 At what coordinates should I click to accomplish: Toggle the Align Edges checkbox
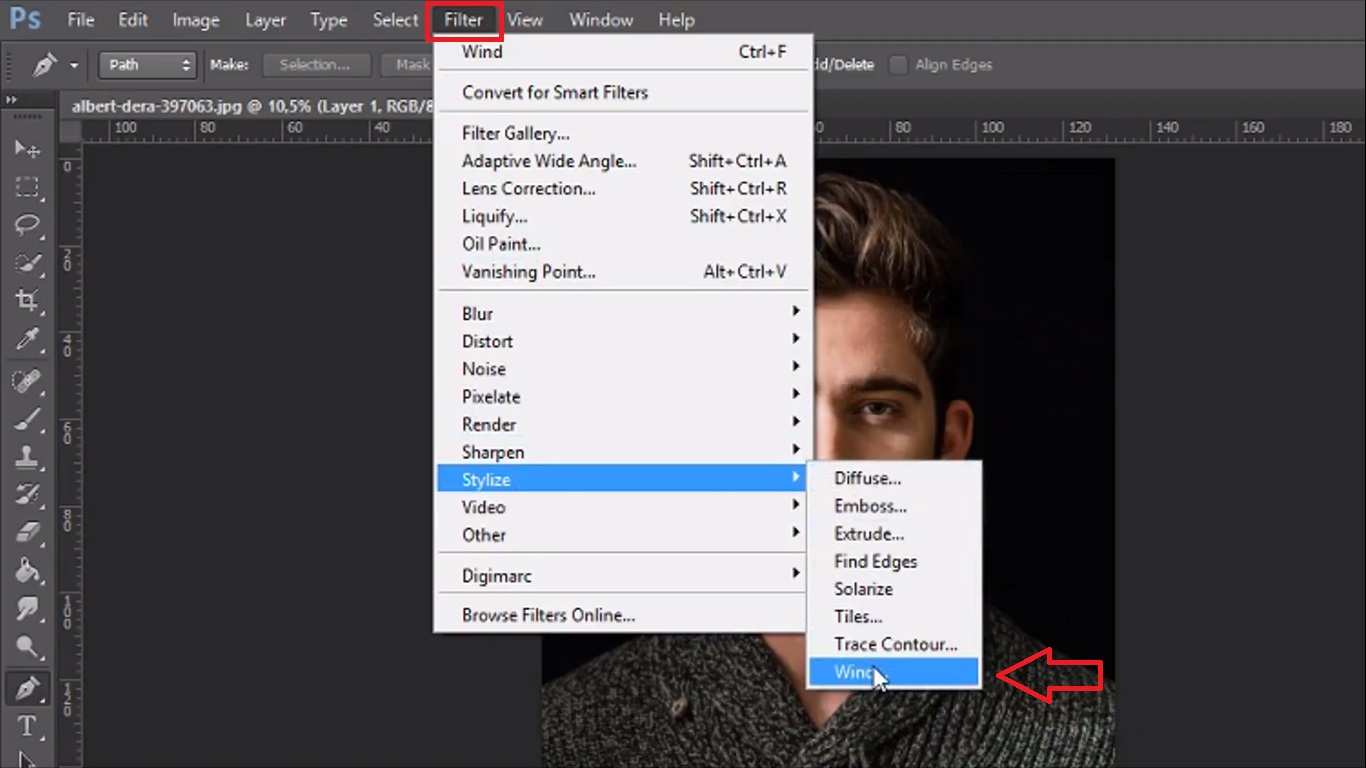[x=899, y=65]
